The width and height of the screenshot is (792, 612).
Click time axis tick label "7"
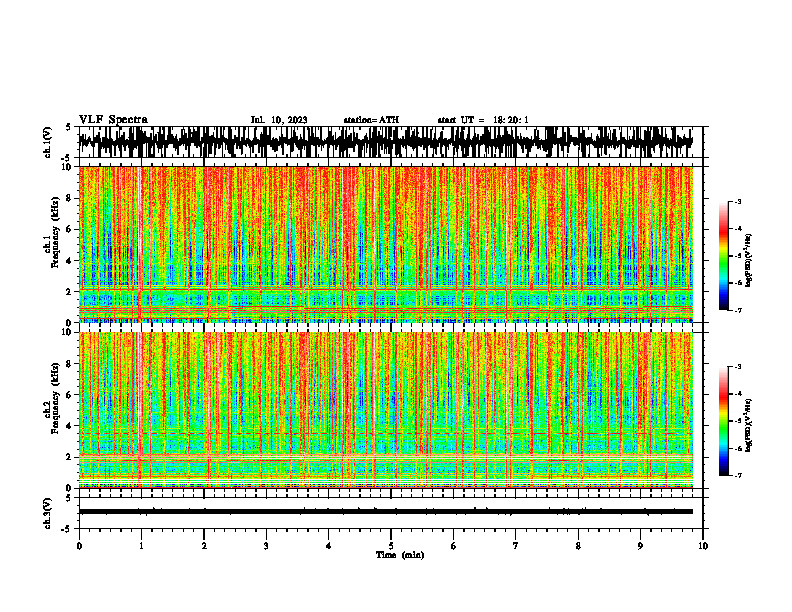pos(516,546)
